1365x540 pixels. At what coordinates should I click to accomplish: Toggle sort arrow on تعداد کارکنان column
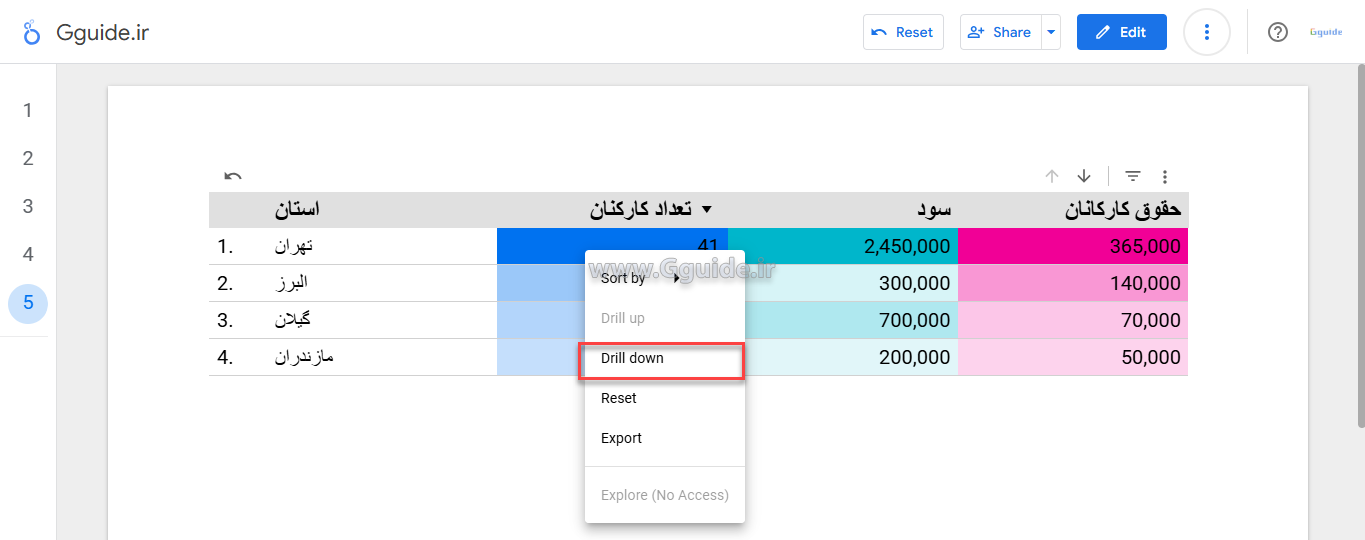[x=706, y=210]
